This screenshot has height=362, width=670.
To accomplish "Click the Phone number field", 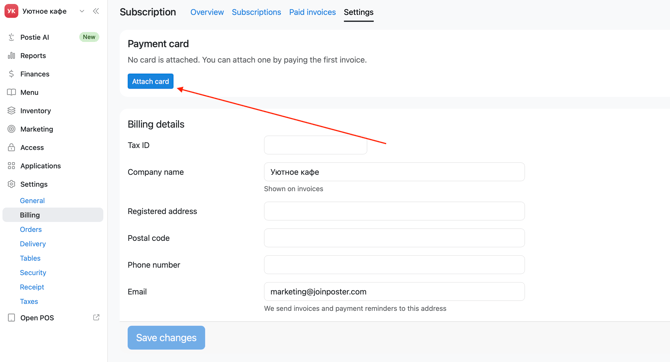I will click(394, 265).
